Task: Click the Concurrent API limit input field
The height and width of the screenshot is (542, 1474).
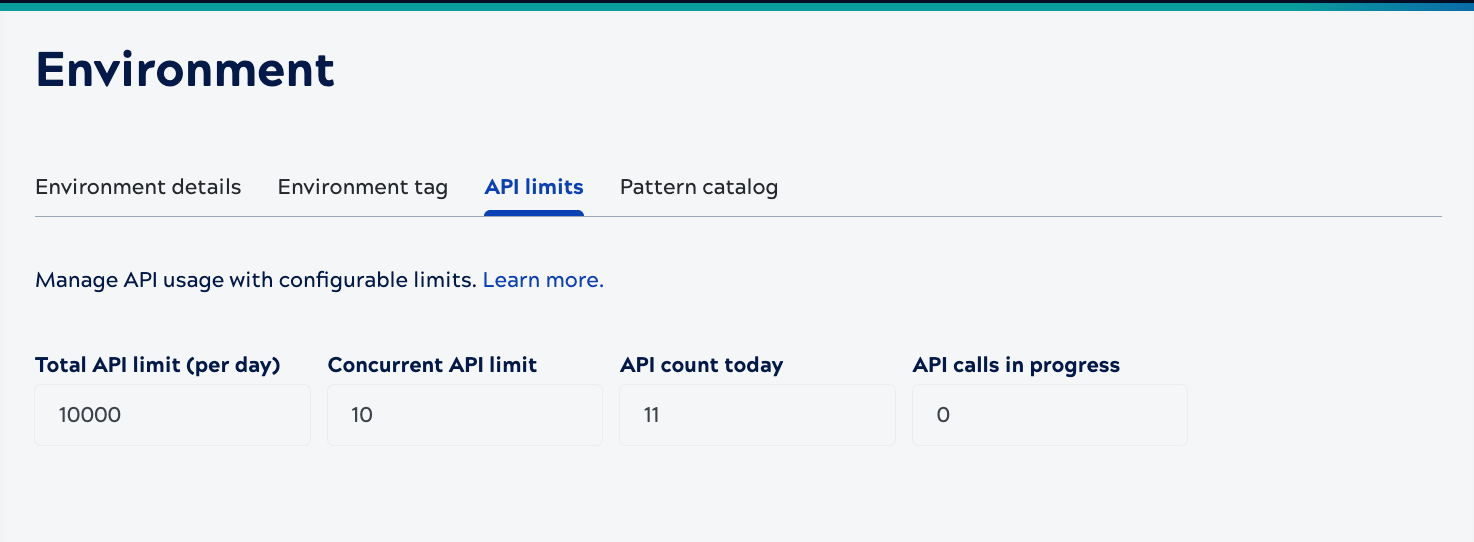Action: (x=465, y=415)
